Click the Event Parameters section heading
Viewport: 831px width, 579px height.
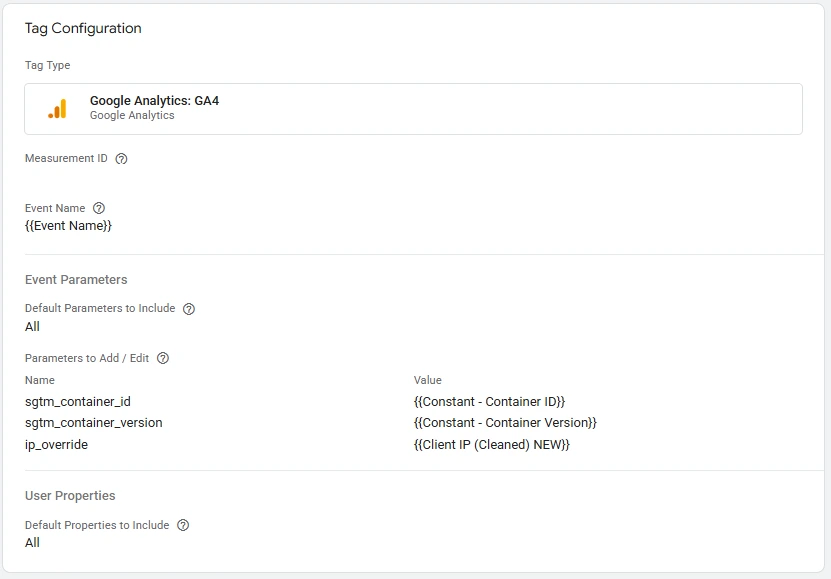point(76,280)
